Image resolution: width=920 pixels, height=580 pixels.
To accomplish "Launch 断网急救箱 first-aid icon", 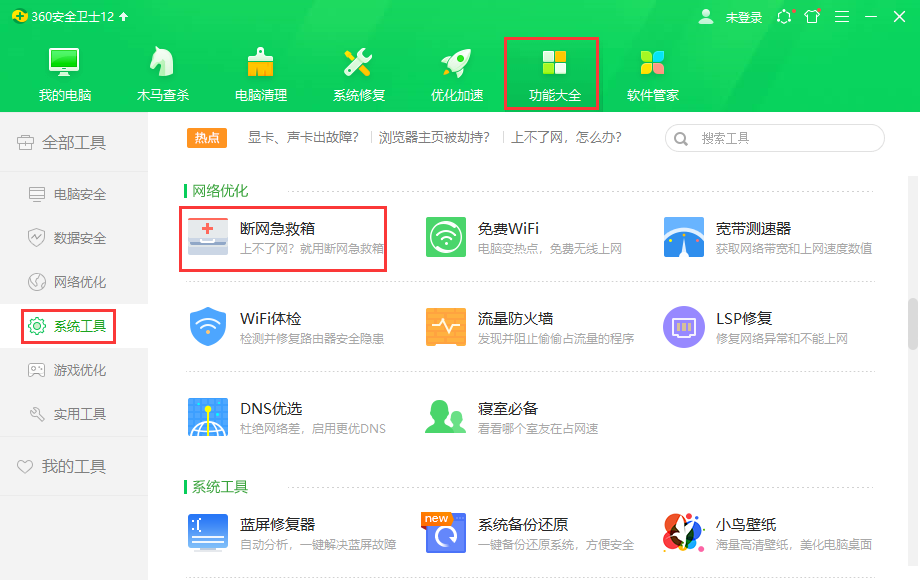I will coord(208,236).
